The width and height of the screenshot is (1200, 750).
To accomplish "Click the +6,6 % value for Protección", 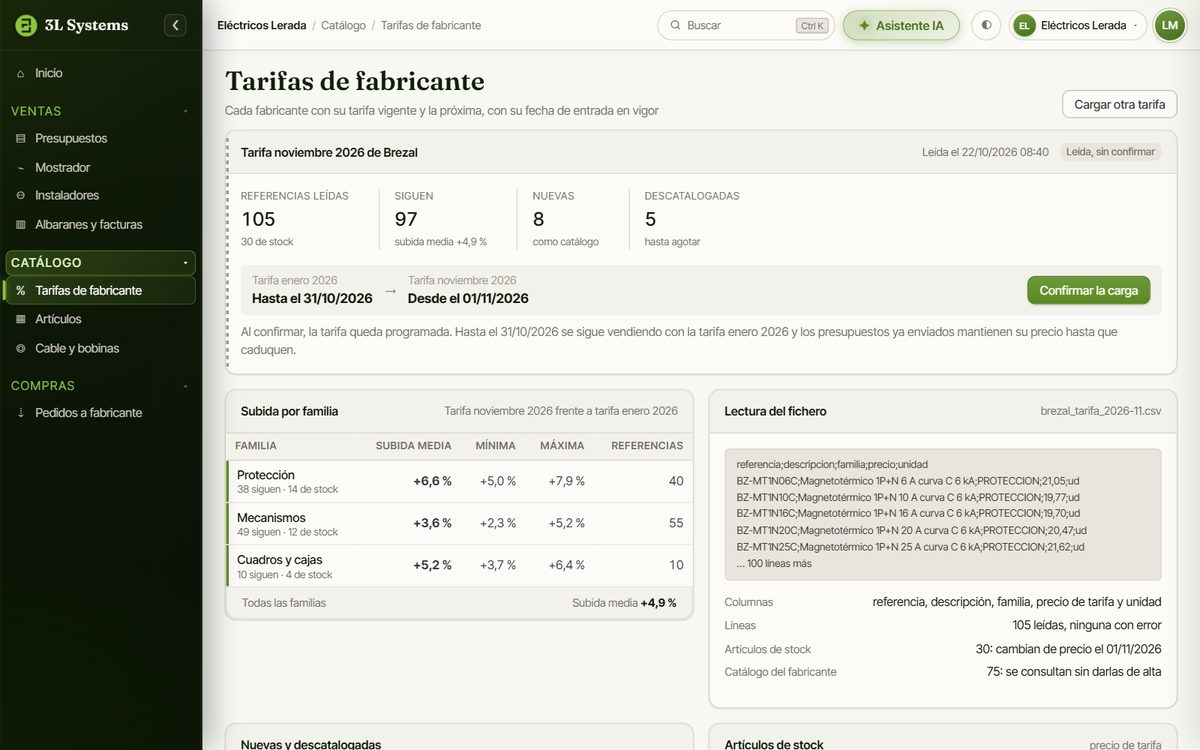I will (x=432, y=481).
